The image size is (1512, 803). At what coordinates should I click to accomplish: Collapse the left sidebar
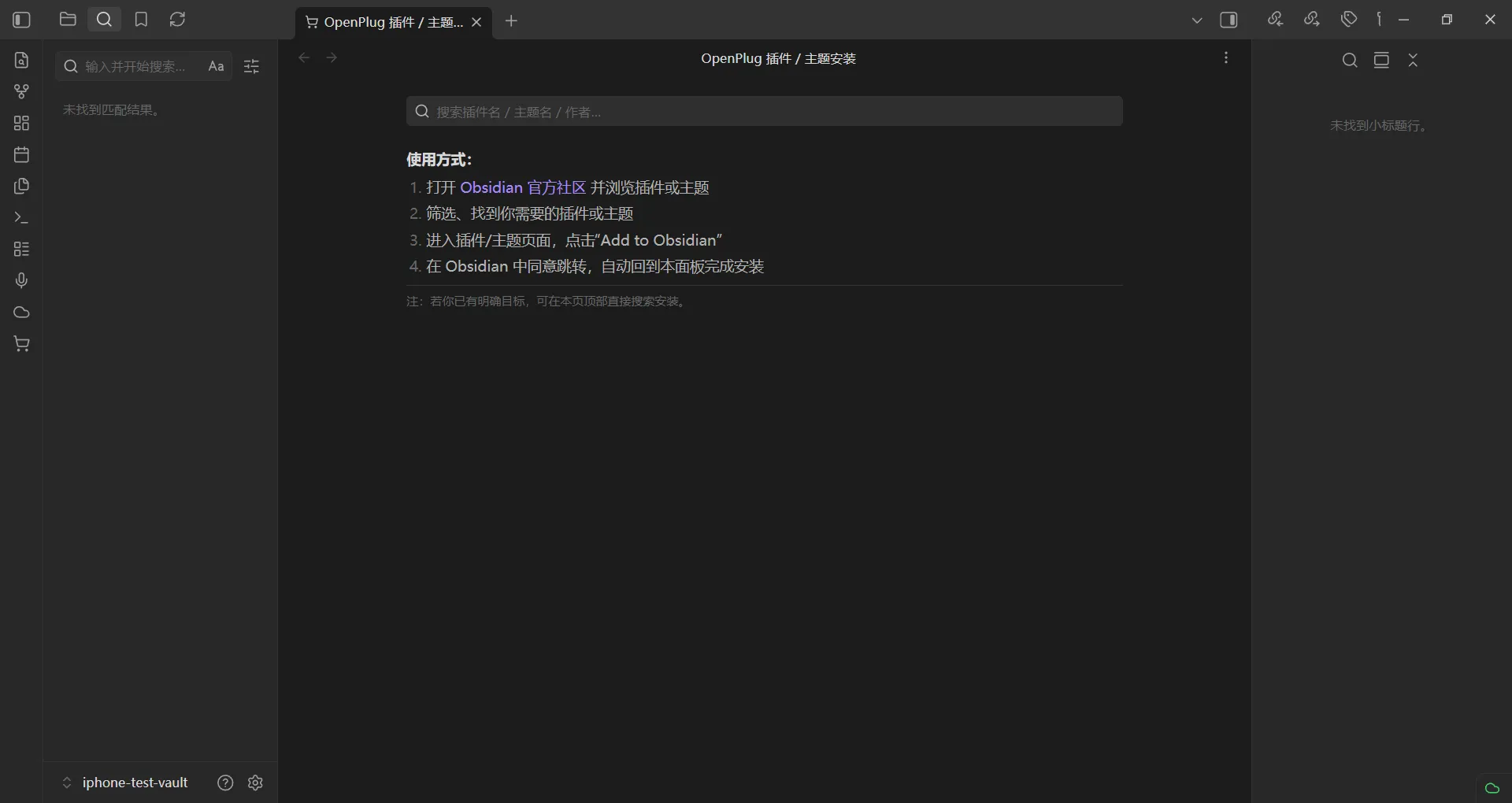[x=22, y=20]
